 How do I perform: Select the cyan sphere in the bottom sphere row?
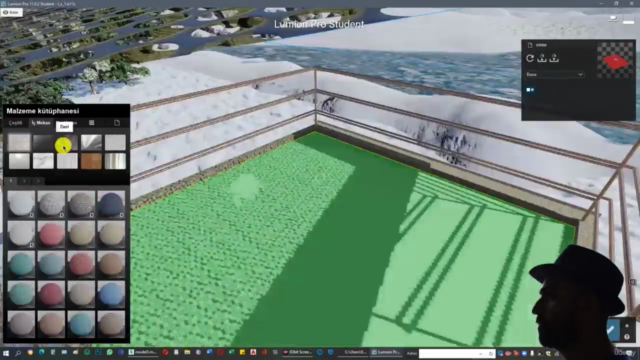(x=81, y=324)
